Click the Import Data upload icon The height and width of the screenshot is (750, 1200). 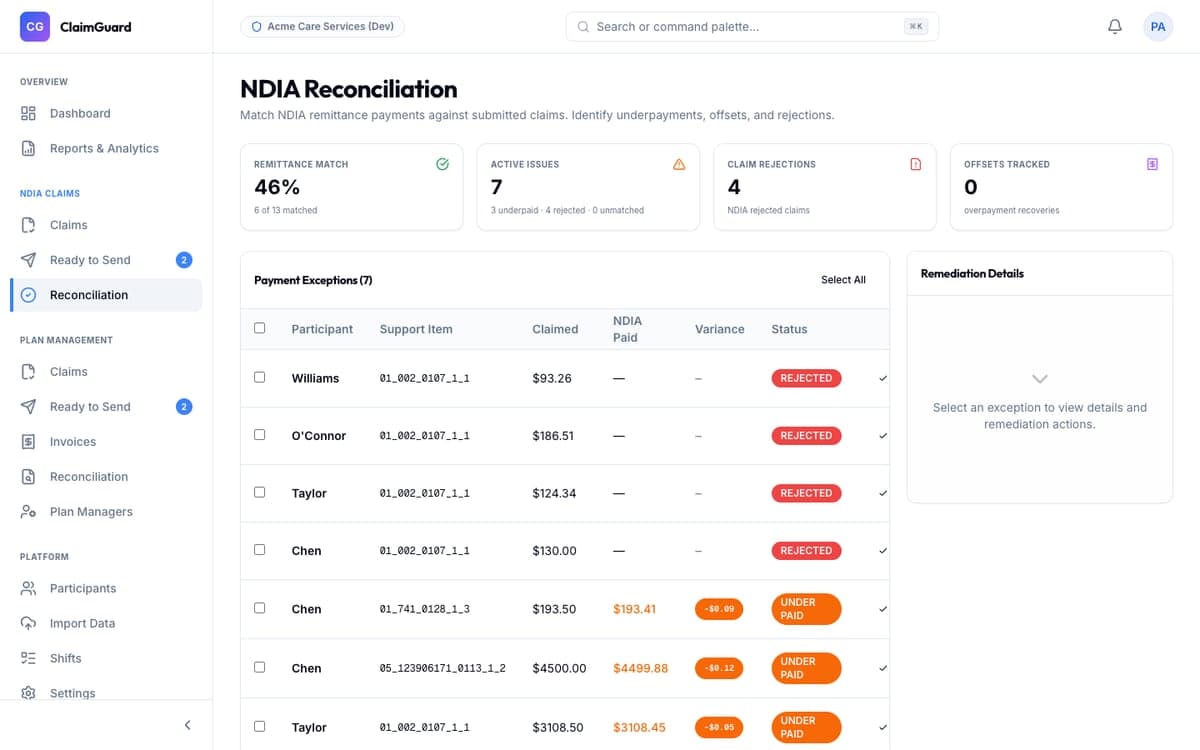pos(29,623)
